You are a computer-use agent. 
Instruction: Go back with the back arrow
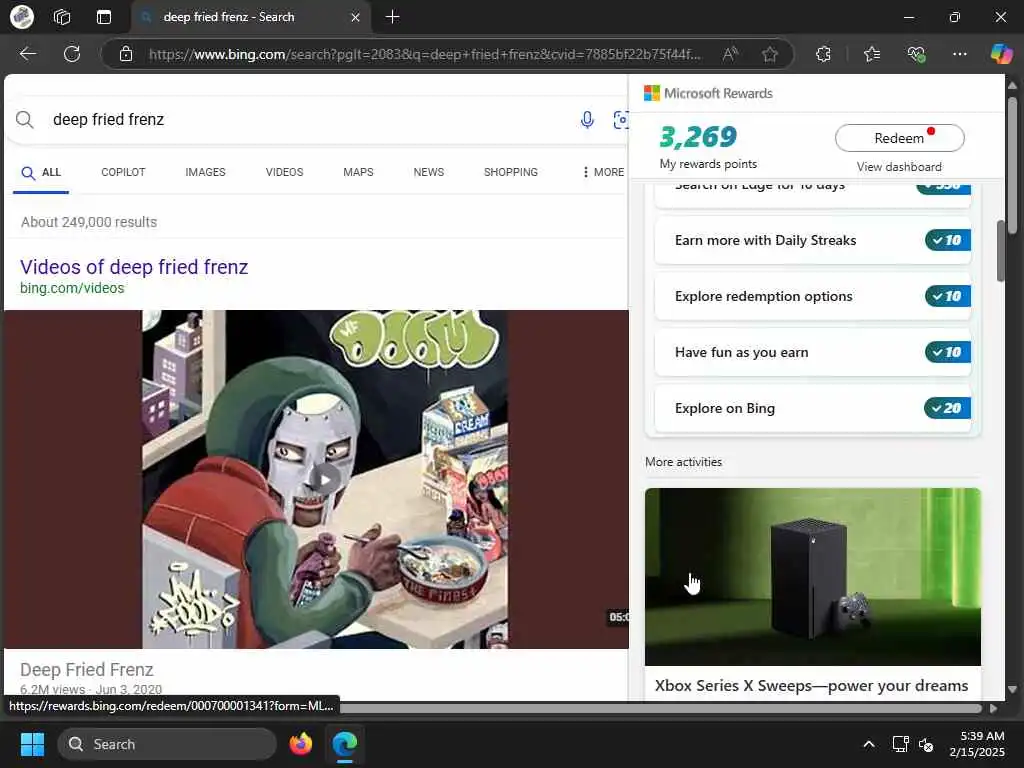pos(27,54)
